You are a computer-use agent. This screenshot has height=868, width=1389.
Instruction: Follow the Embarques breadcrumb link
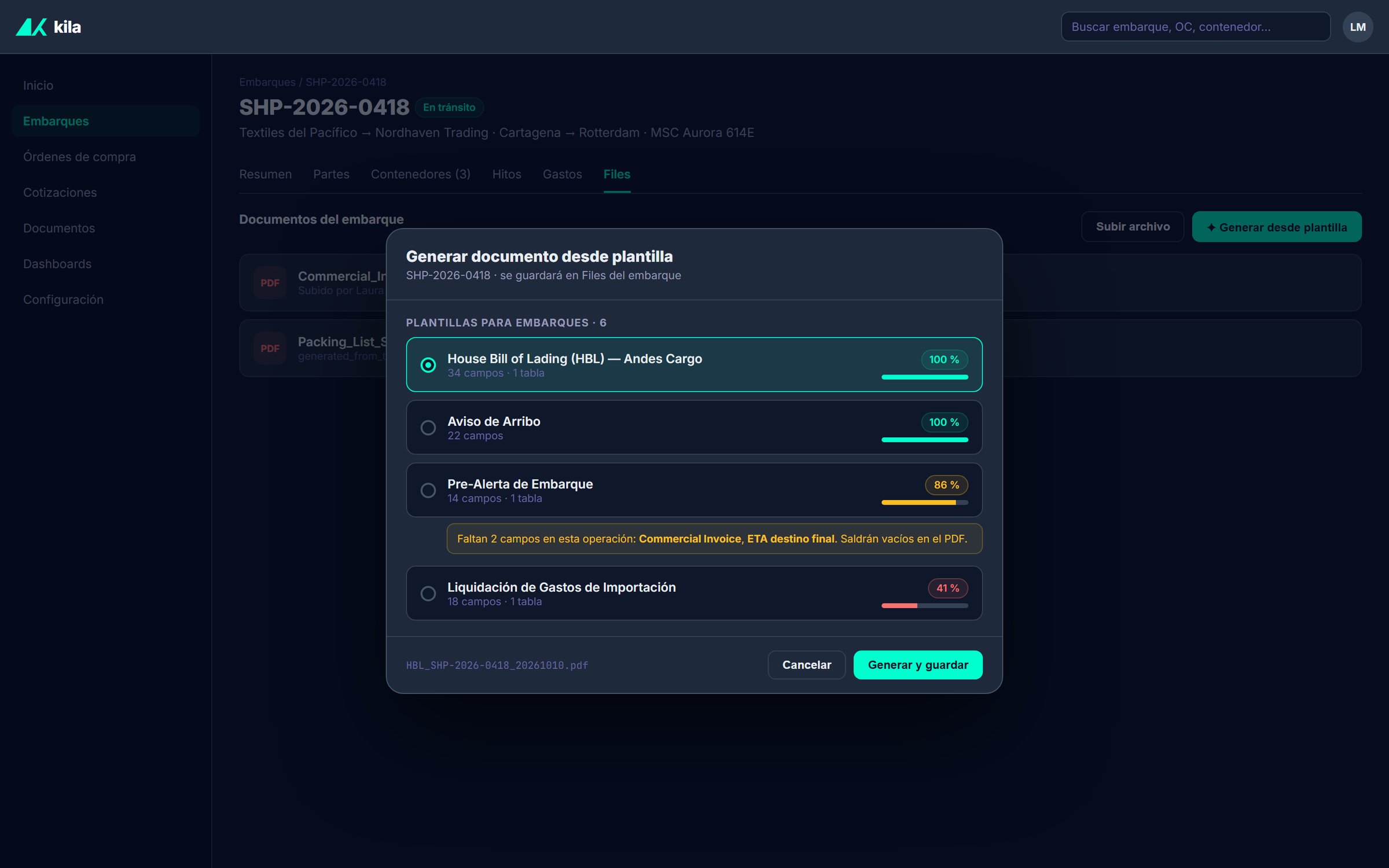tap(267, 82)
